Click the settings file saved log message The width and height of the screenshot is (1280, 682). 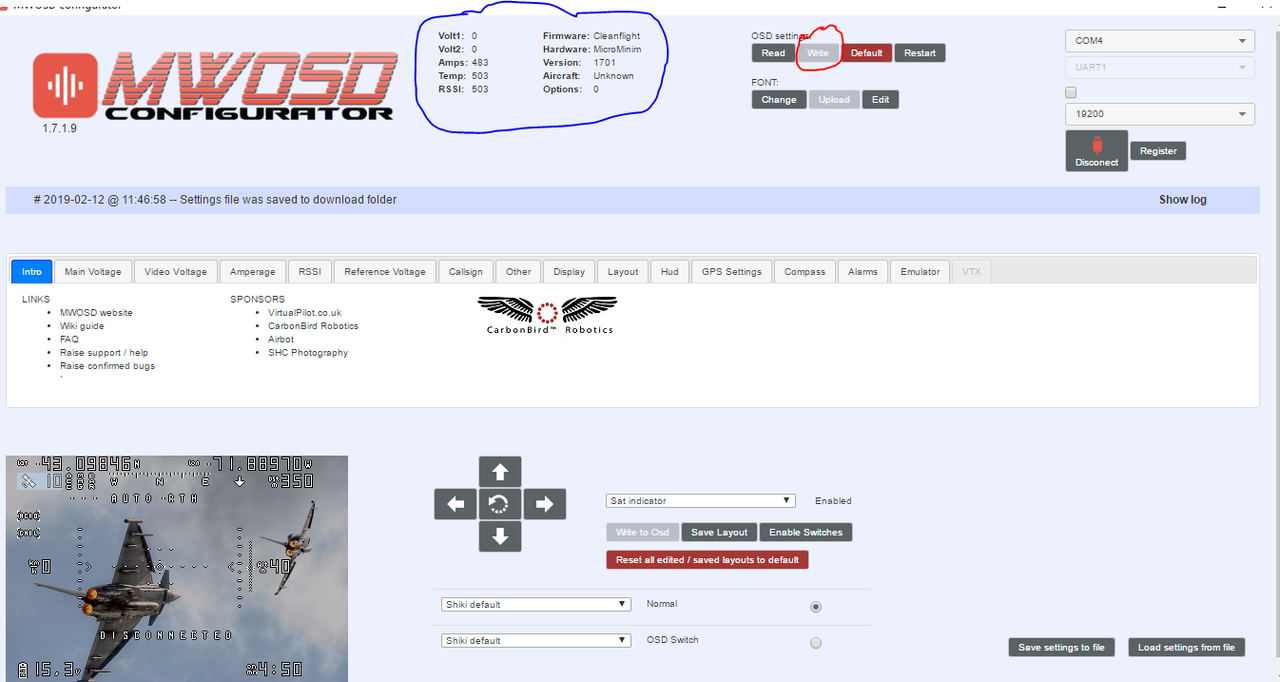215,200
